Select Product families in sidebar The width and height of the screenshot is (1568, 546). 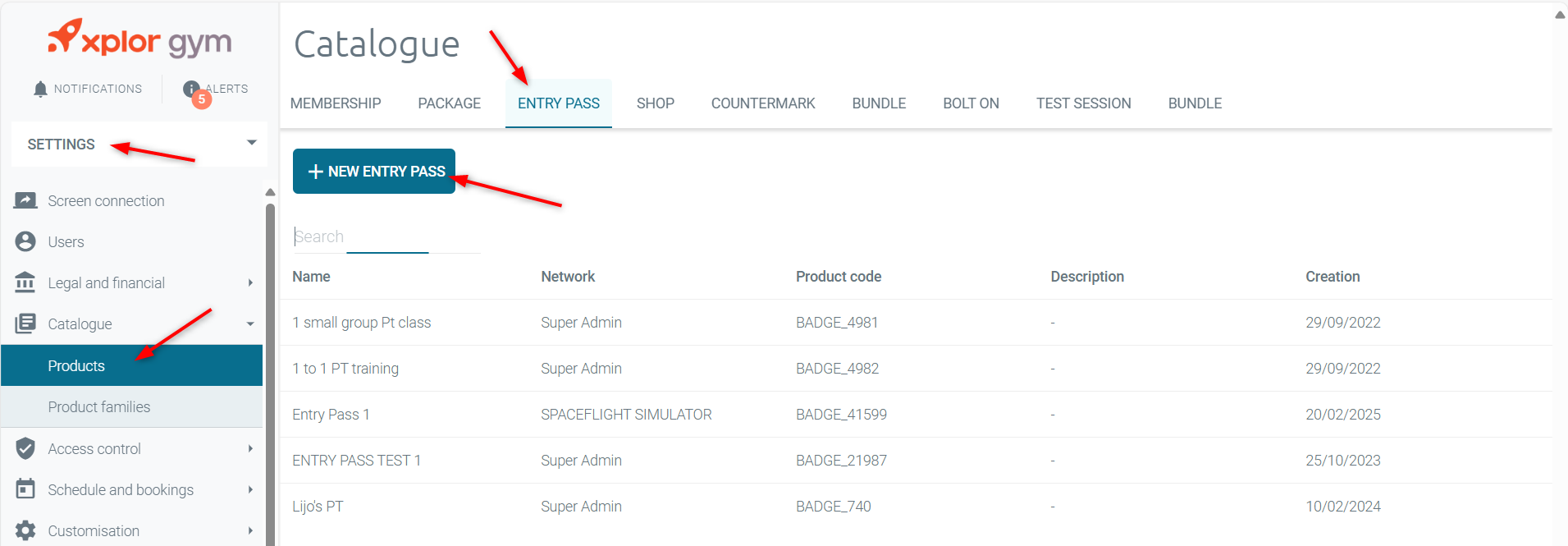tap(99, 406)
